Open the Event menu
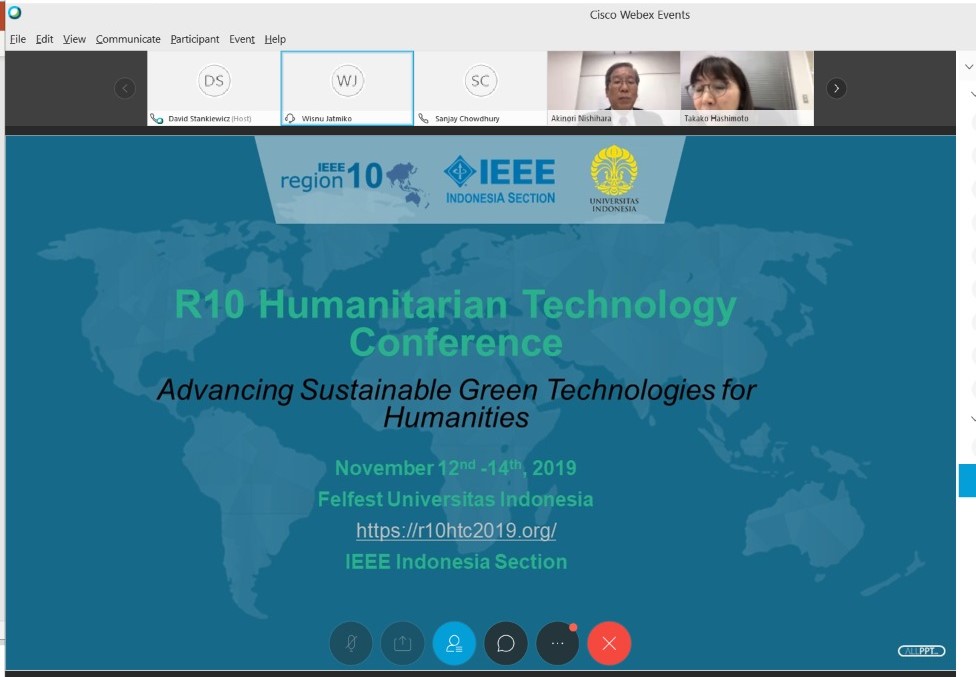976x677 pixels. click(242, 39)
